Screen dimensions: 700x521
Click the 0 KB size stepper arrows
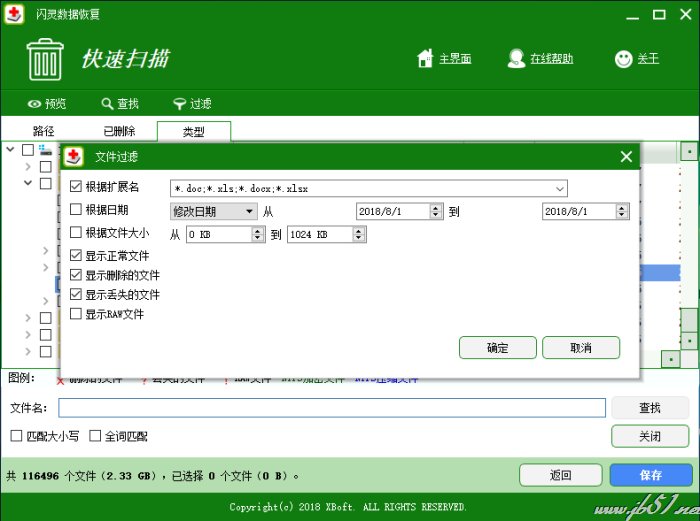[258, 234]
